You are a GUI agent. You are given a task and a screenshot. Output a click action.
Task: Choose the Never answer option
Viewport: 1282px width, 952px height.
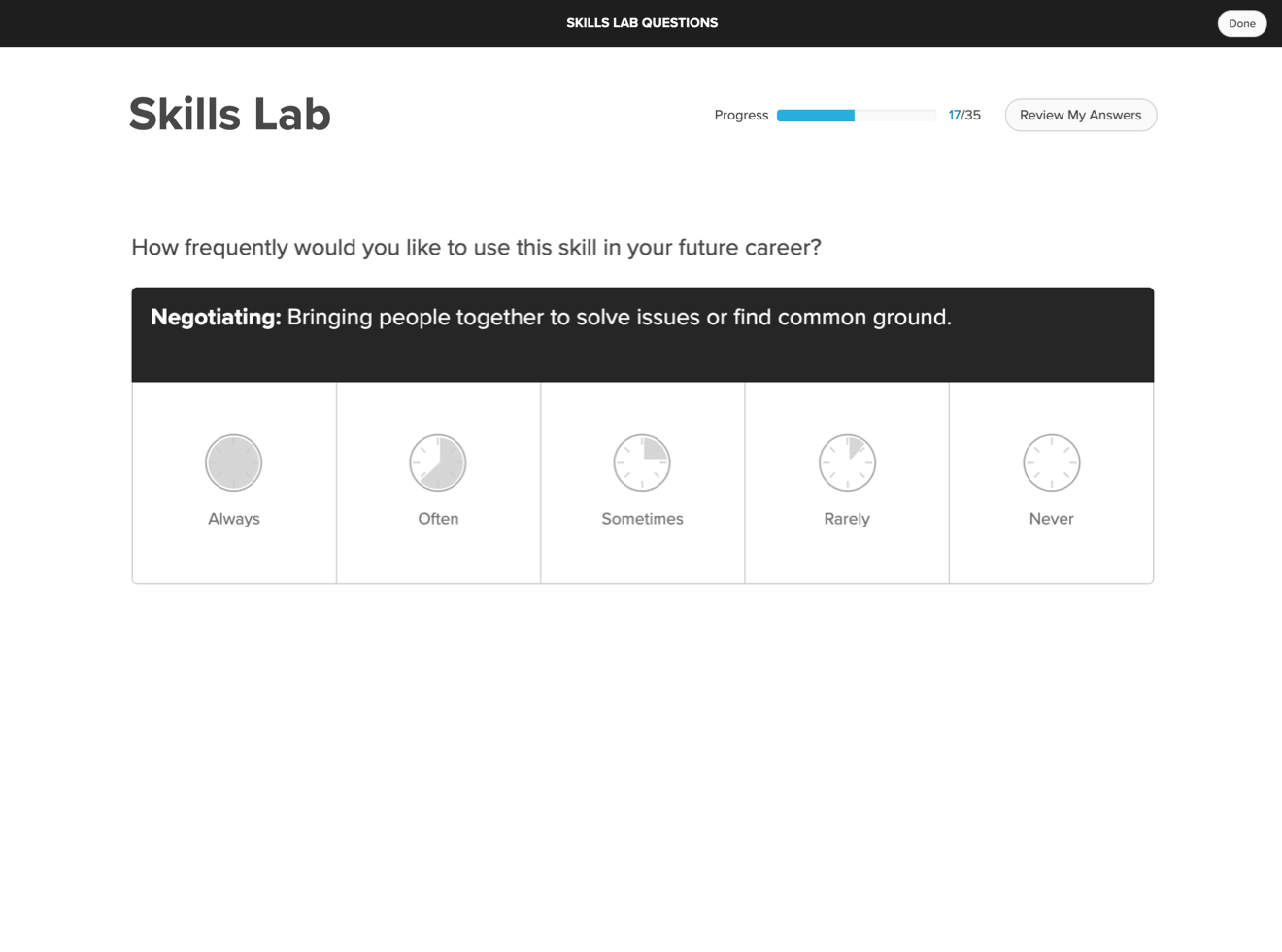click(x=1052, y=483)
